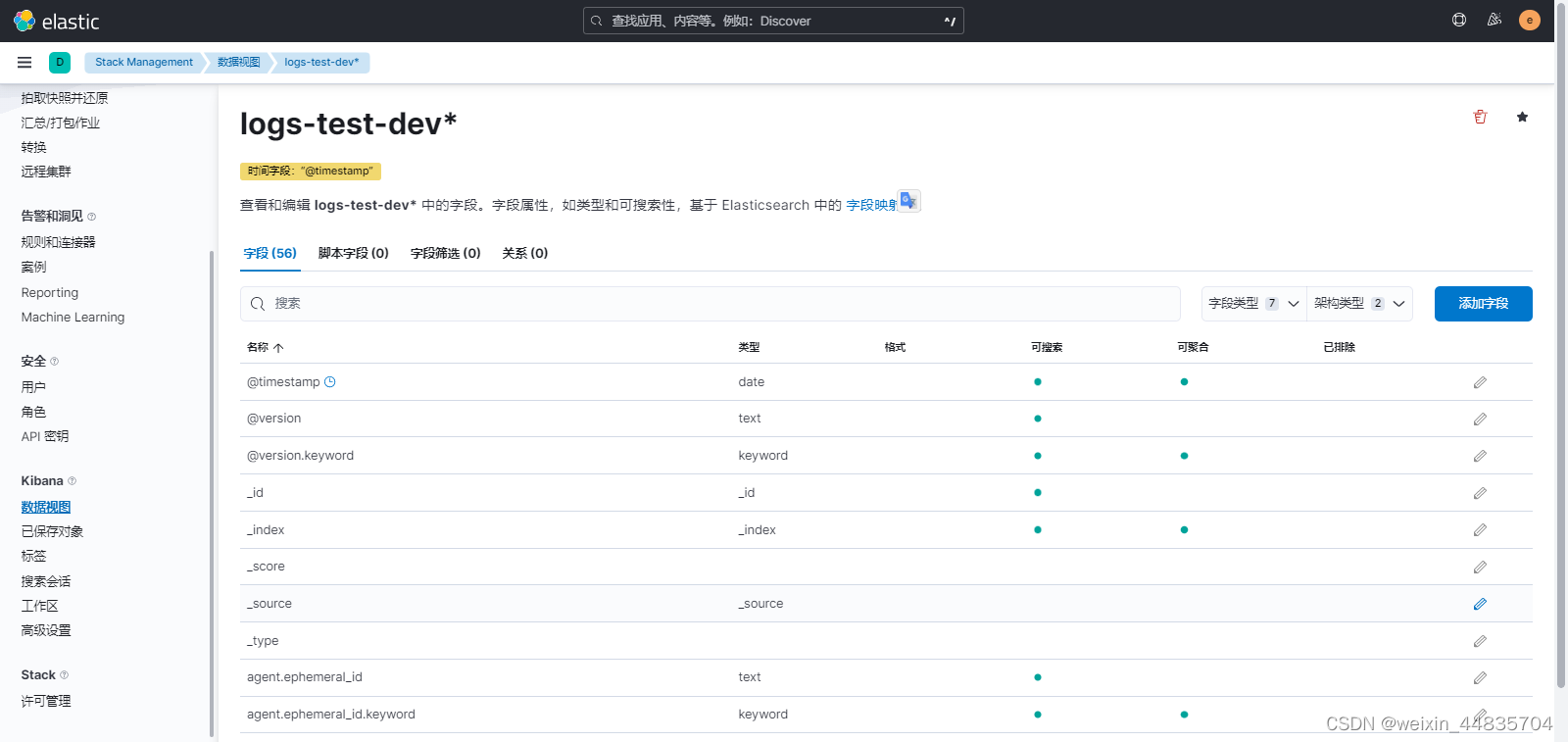Click the 可搜索 column header
The height and width of the screenshot is (742, 1568).
tap(1047, 347)
